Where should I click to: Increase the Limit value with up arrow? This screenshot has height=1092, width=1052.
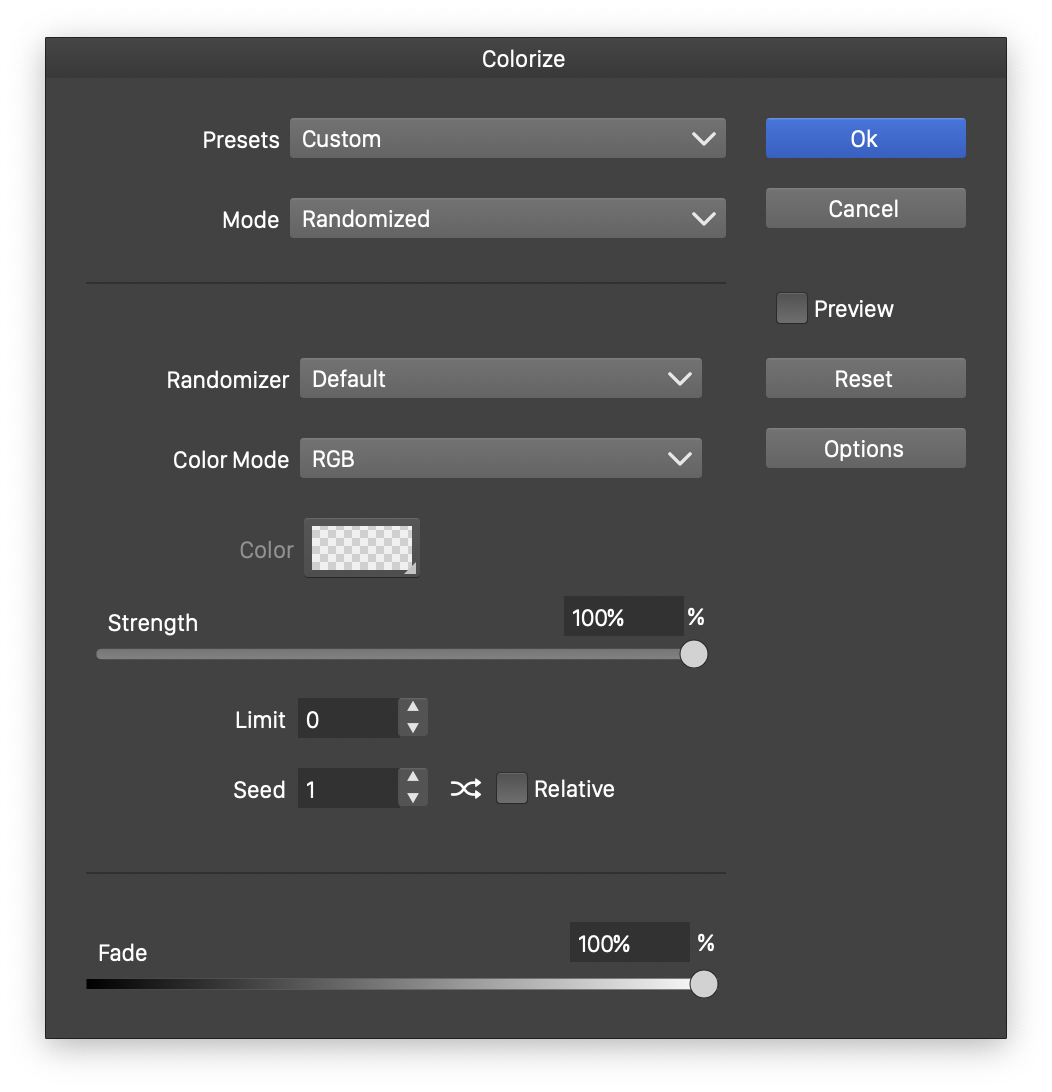[413, 708]
